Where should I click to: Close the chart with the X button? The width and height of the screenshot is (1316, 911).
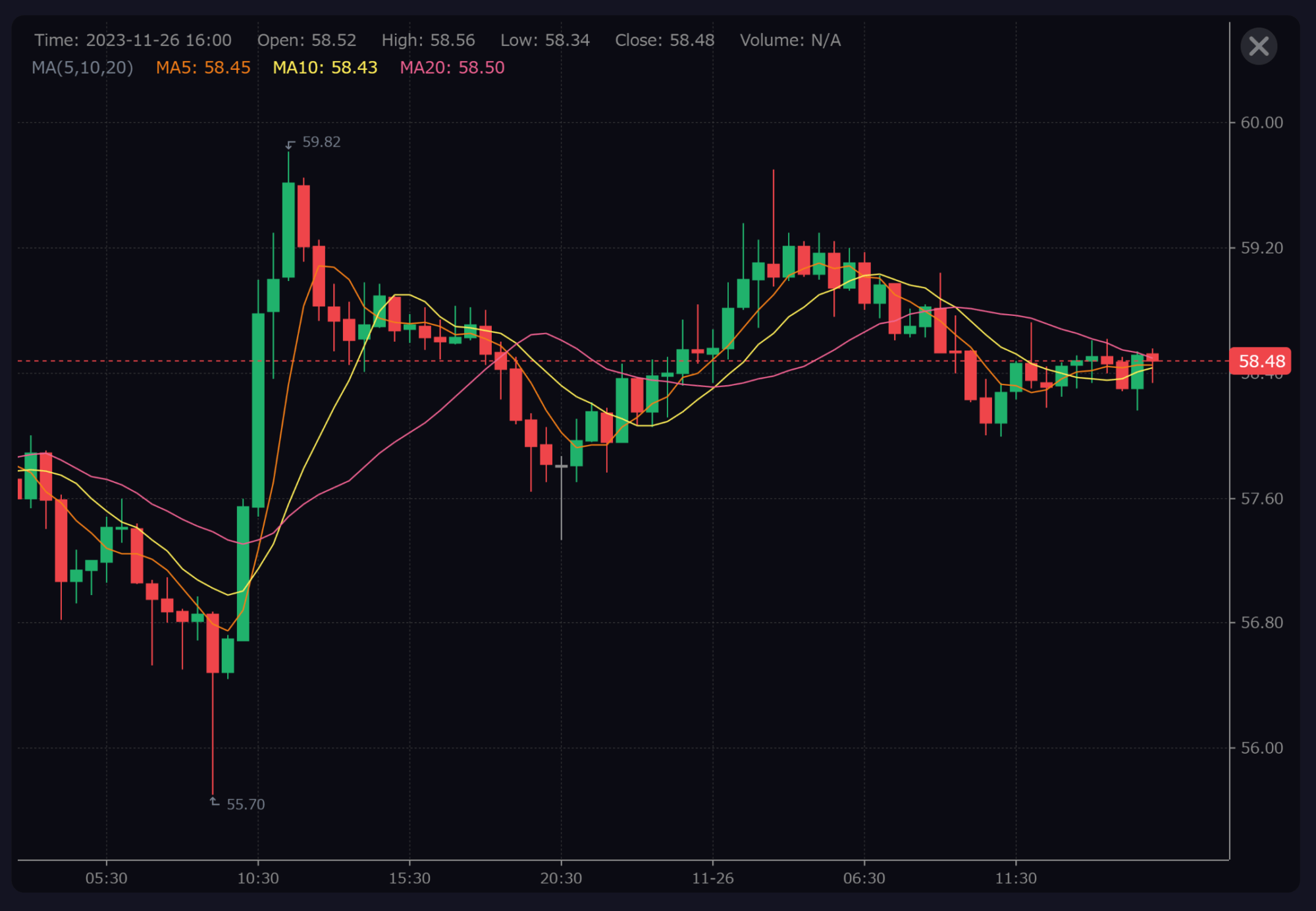(1259, 47)
